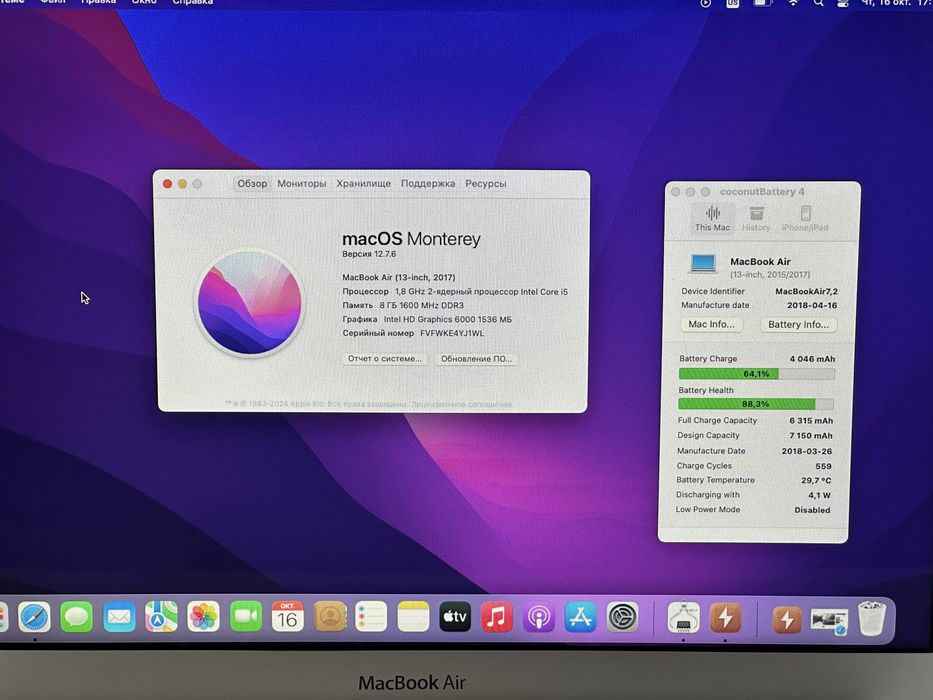Launch Messages from the Dock

tap(76, 617)
